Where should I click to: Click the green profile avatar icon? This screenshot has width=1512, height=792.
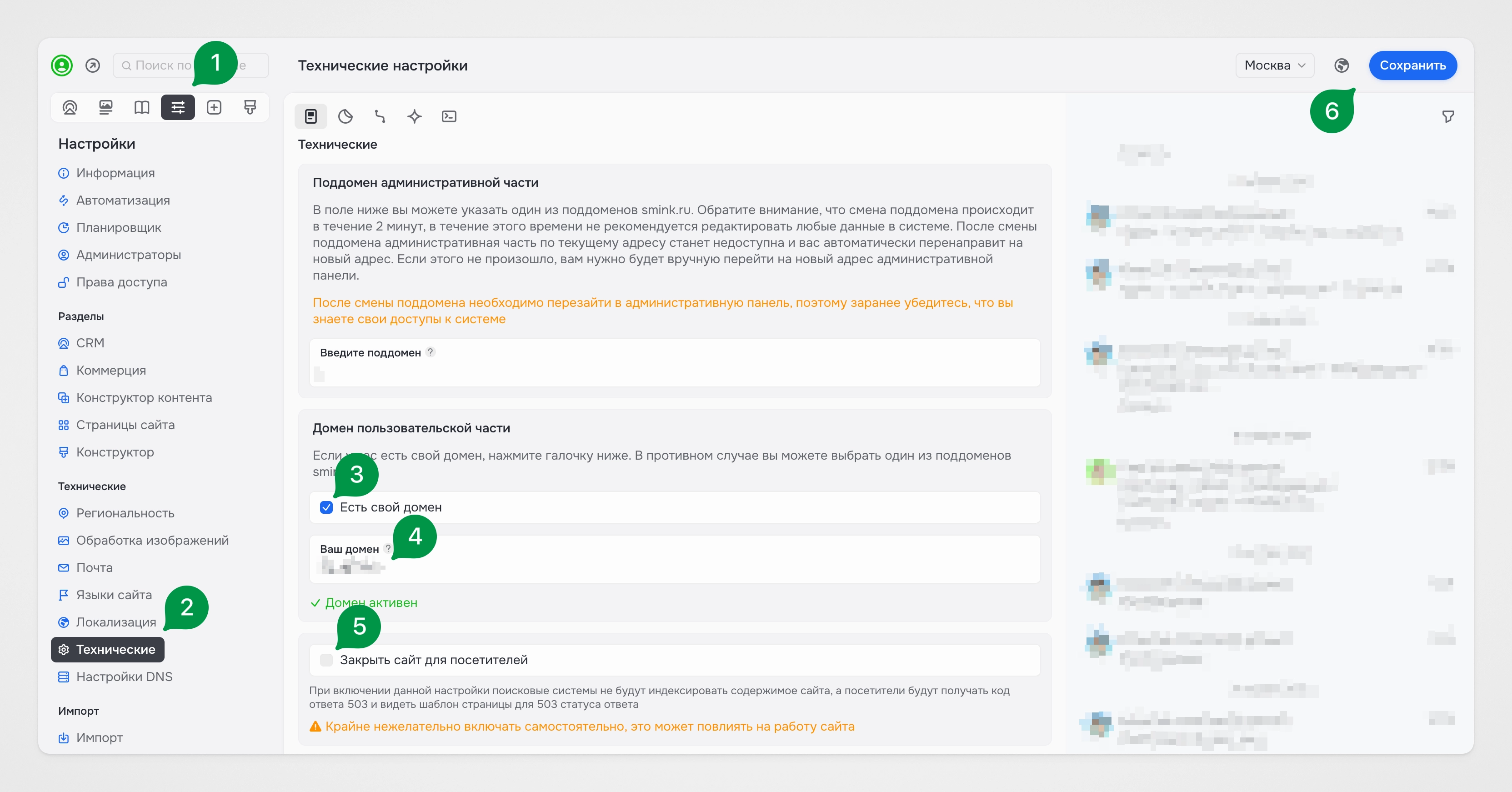[62, 65]
